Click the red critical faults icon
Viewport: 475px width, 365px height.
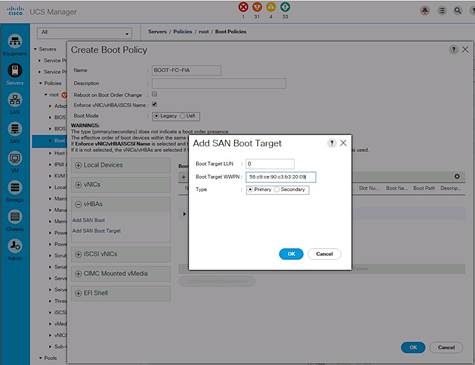pyautogui.click(x=243, y=7)
